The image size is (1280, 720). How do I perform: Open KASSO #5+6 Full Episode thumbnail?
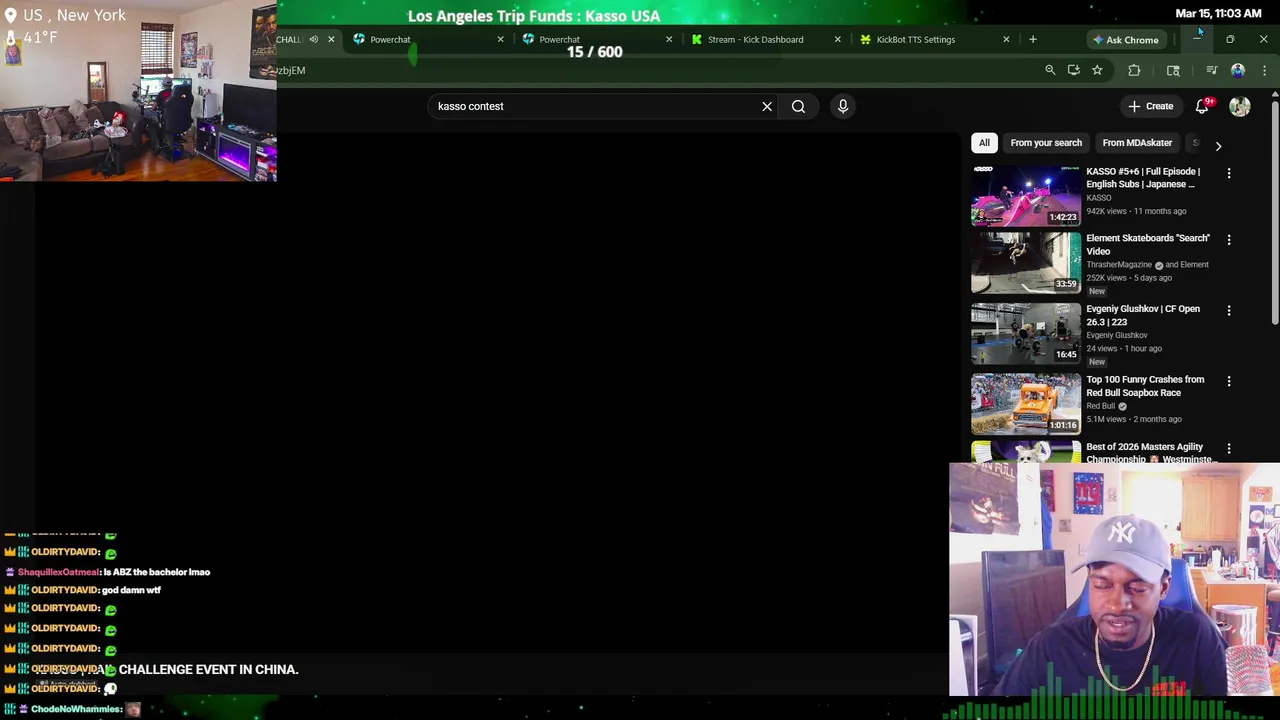click(1026, 196)
